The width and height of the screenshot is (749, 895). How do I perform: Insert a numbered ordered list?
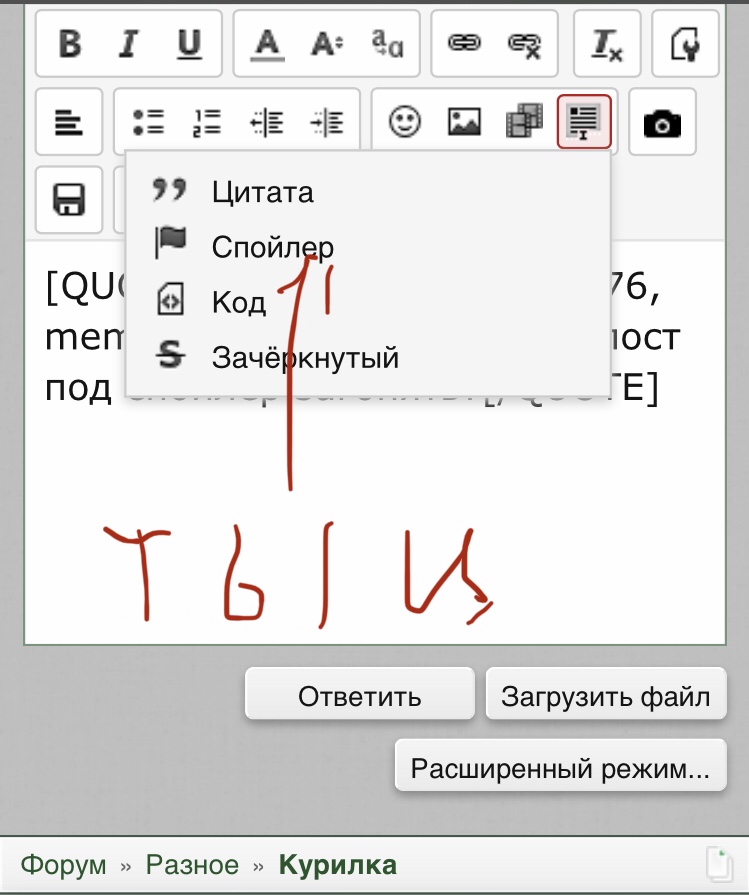coord(207,123)
